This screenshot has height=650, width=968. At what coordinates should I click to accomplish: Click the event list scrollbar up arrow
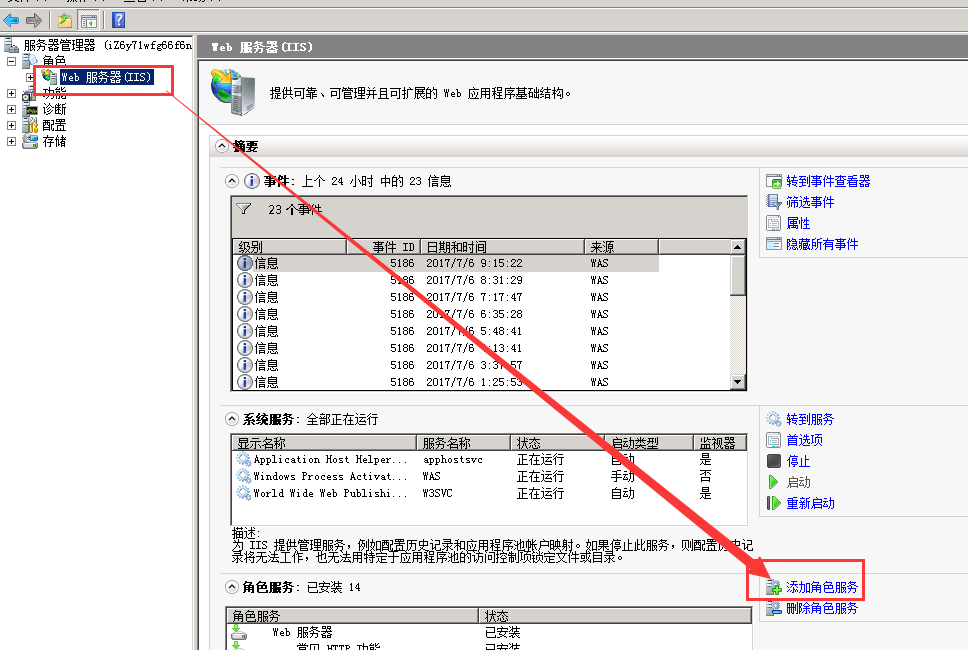click(737, 247)
